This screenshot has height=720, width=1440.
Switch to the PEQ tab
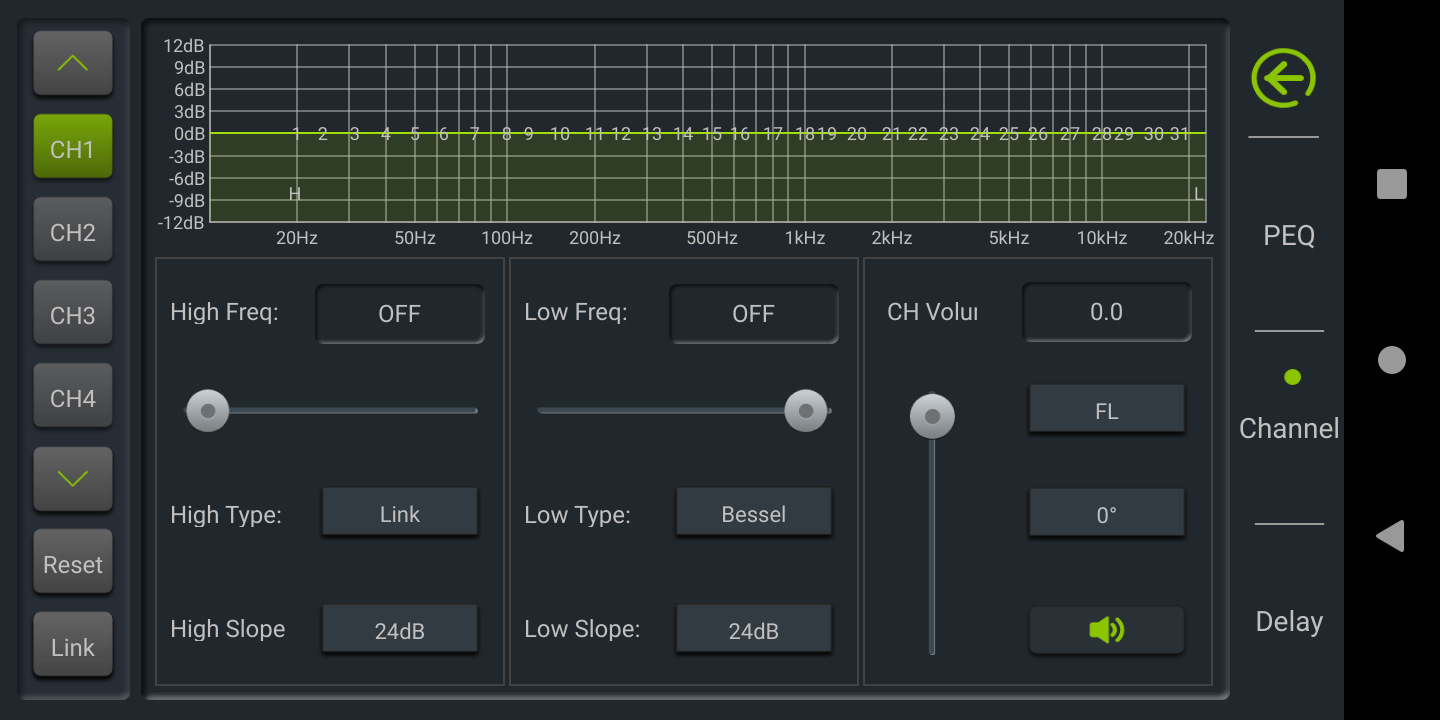coord(1289,236)
